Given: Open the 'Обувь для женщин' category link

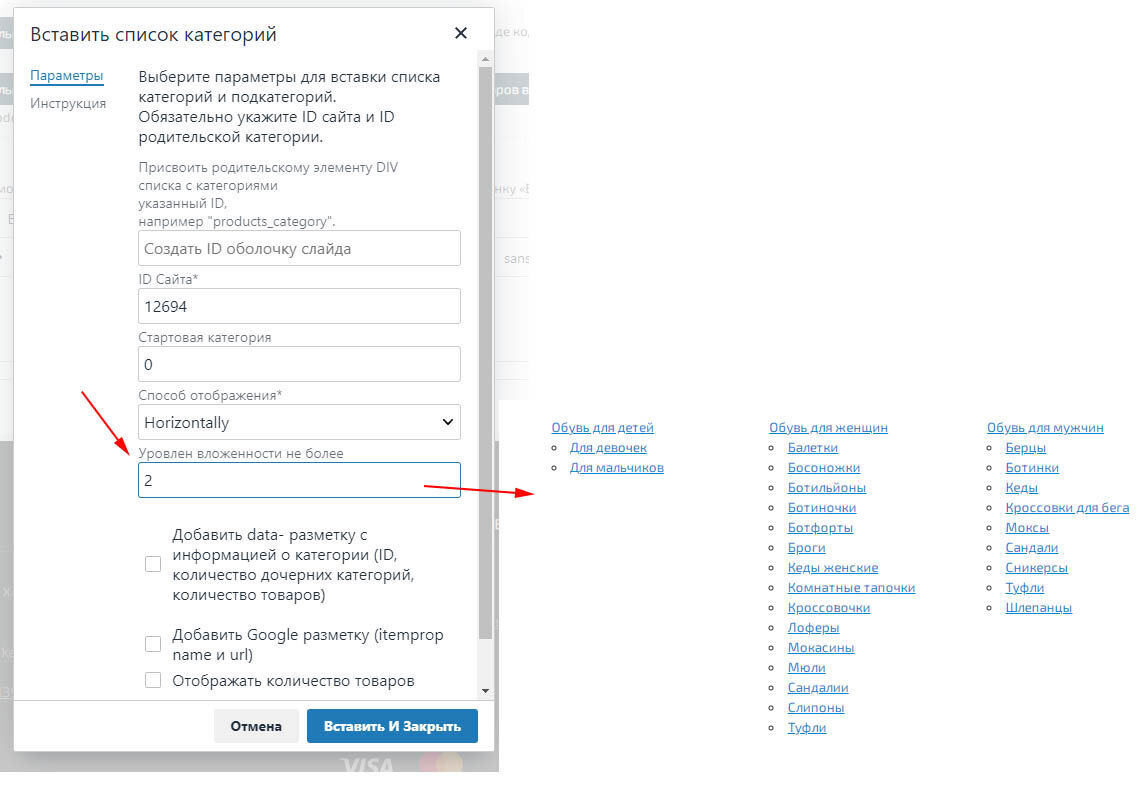Looking at the screenshot, I should coord(828,428).
